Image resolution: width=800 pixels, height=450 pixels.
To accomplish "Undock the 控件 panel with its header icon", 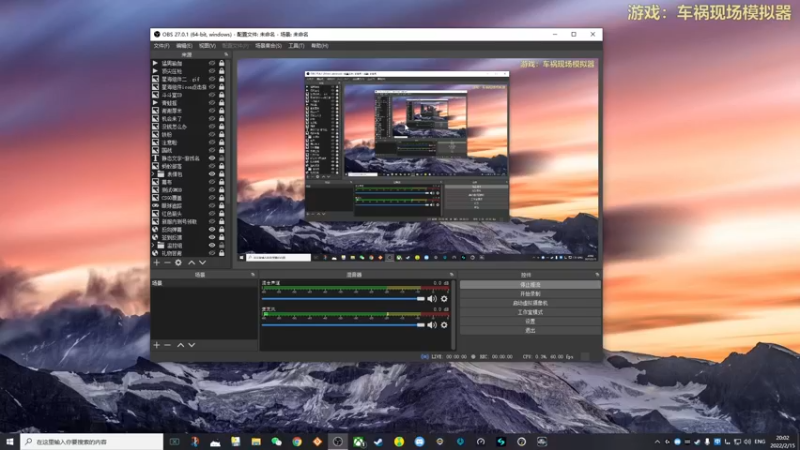I will pos(597,274).
